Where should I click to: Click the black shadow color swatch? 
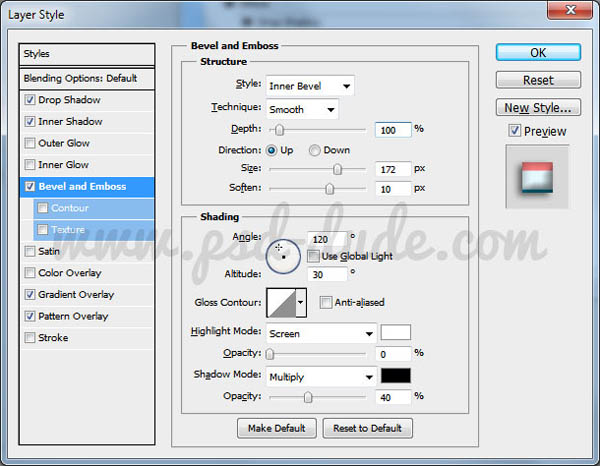[x=395, y=377]
